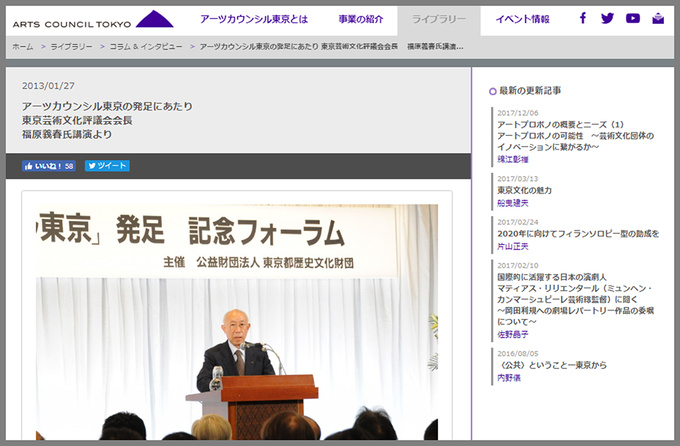Open the Facebook icon in header

click(x=583, y=19)
